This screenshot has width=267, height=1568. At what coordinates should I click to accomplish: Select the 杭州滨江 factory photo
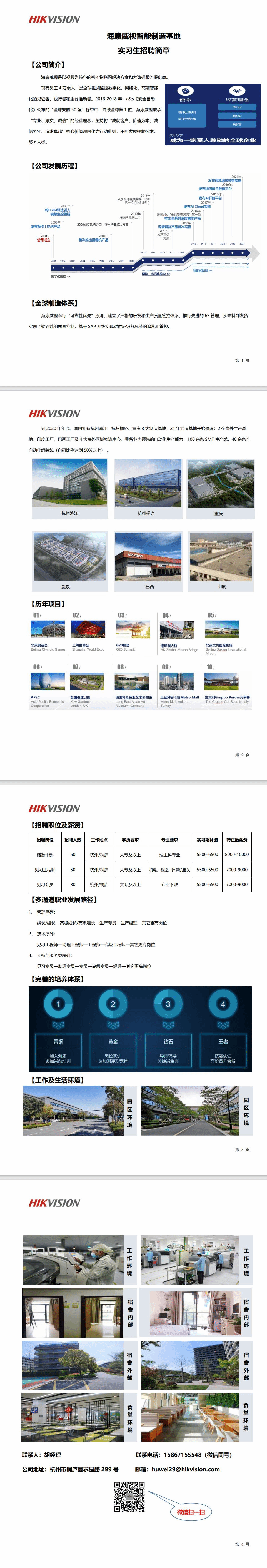click(70, 483)
